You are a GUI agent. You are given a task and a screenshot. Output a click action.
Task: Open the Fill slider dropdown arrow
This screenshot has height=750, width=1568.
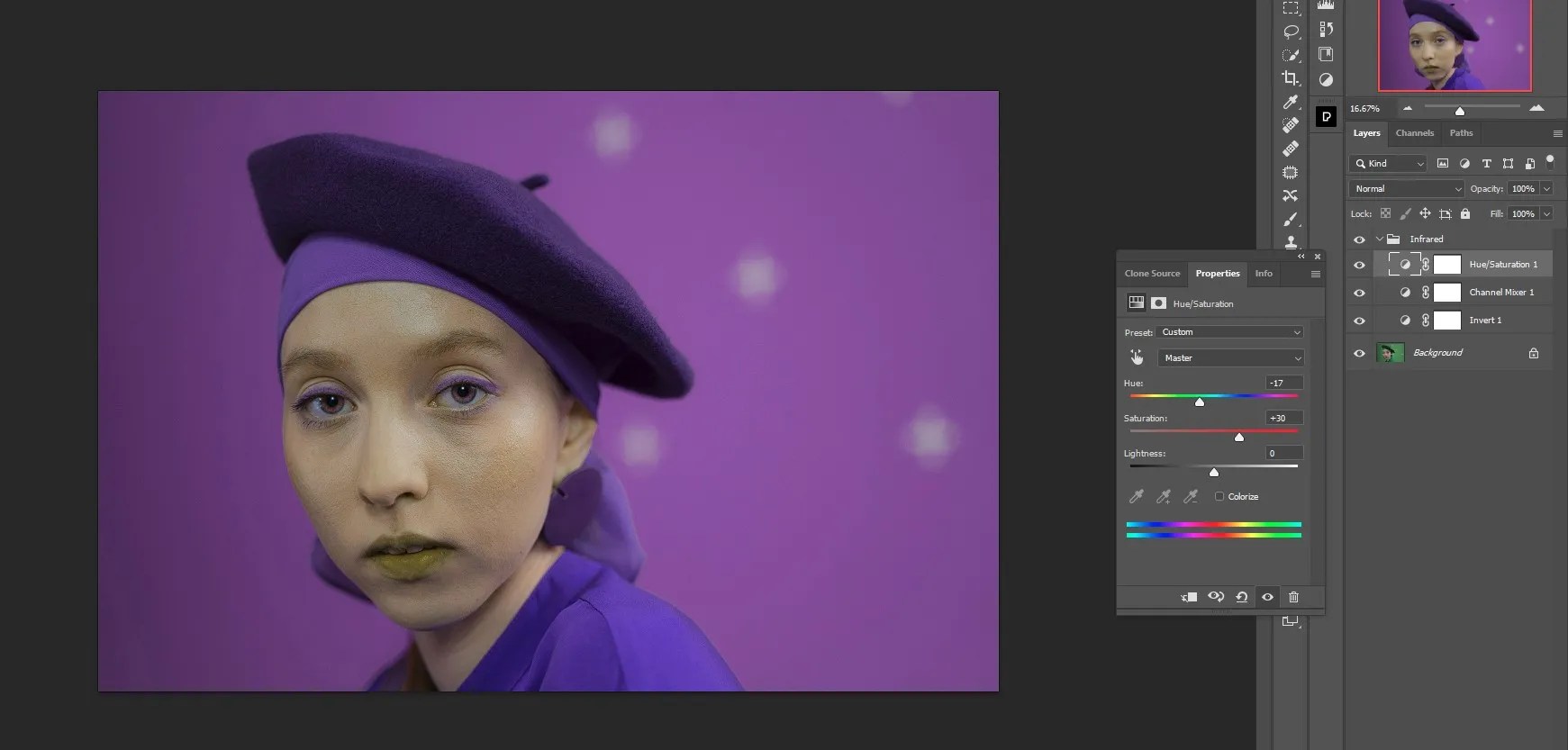point(1546,213)
